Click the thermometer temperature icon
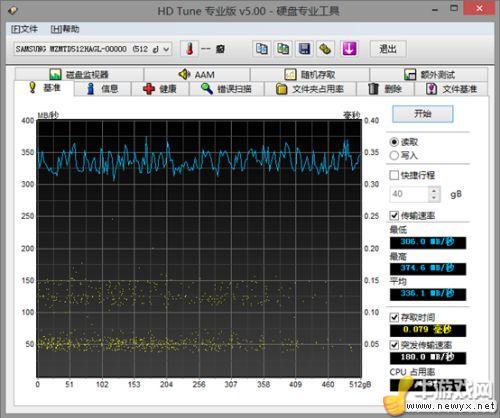Viewport: 500px width, 418px height. [x=190, y=49]
